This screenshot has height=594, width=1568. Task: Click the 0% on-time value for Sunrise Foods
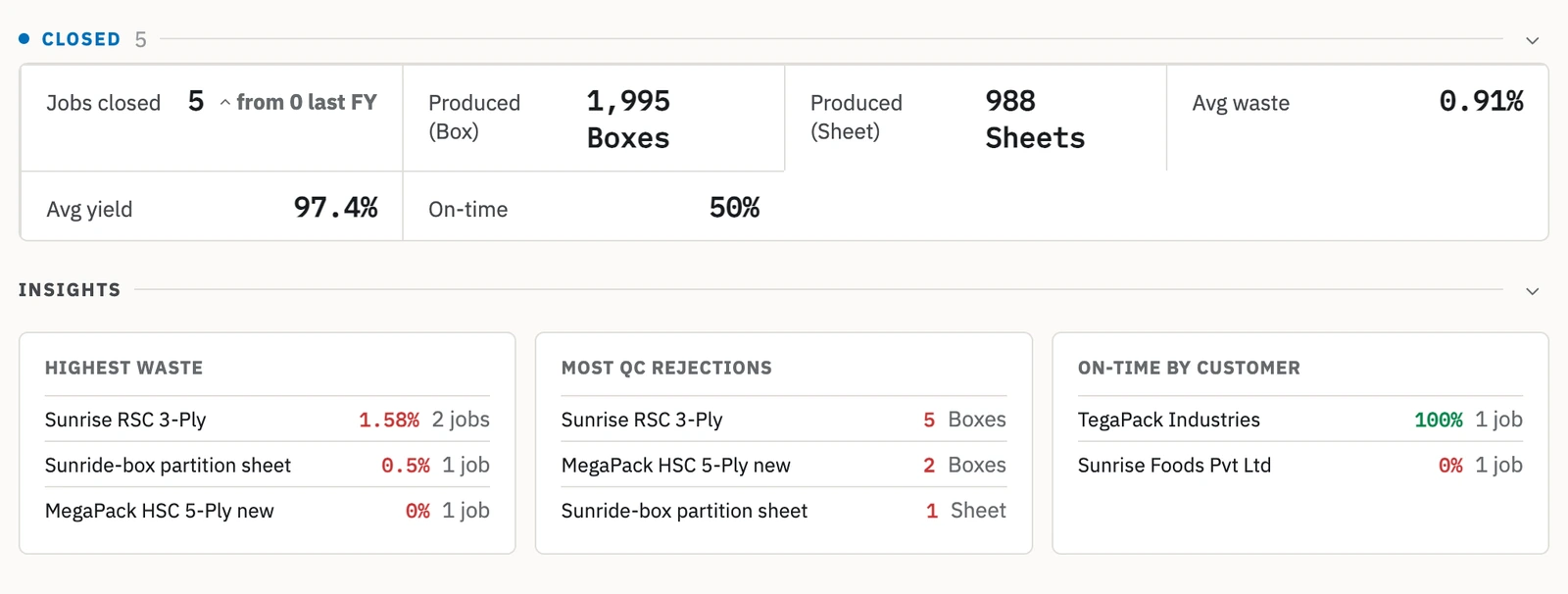point(1451,466)
